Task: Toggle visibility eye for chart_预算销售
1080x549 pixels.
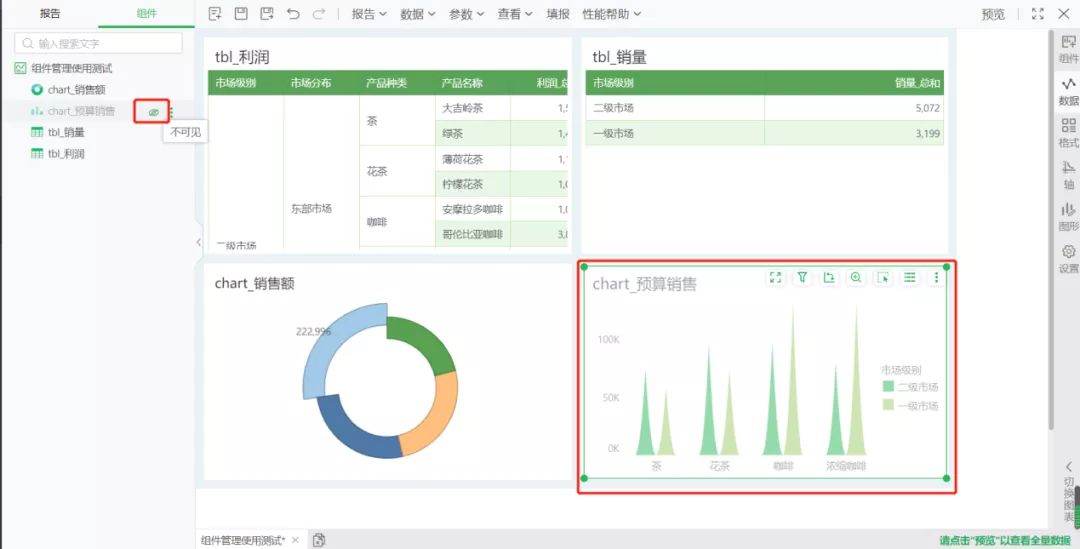Action: coord(154,112)
